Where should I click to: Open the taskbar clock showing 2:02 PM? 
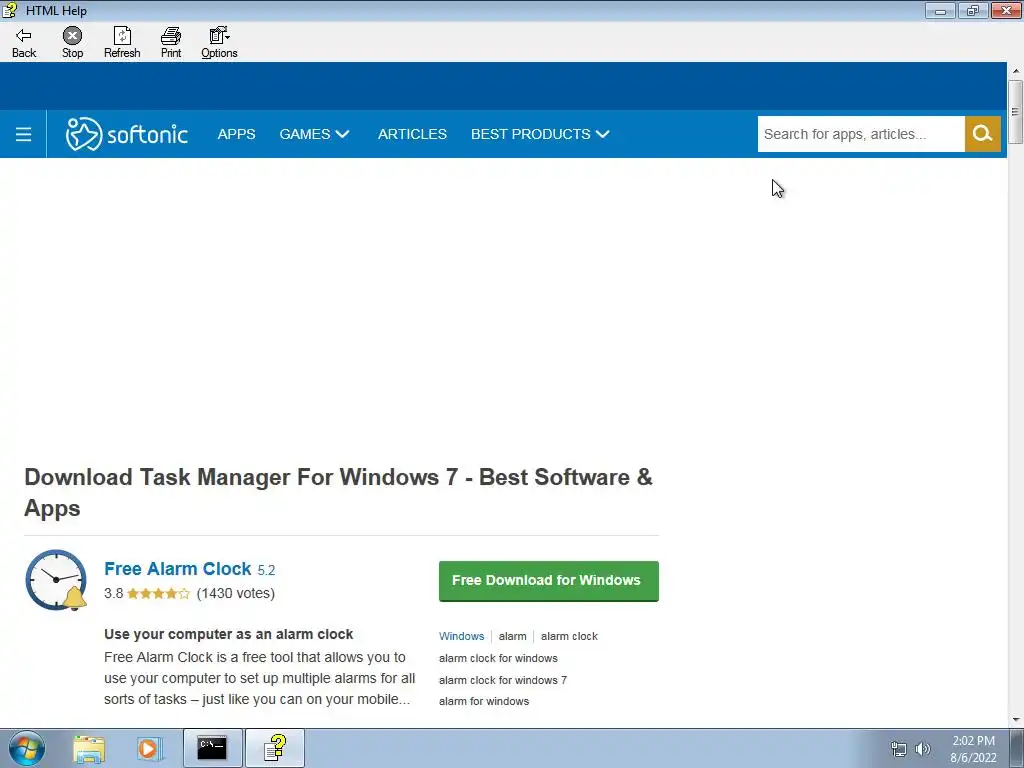click(x=973, y=749)
